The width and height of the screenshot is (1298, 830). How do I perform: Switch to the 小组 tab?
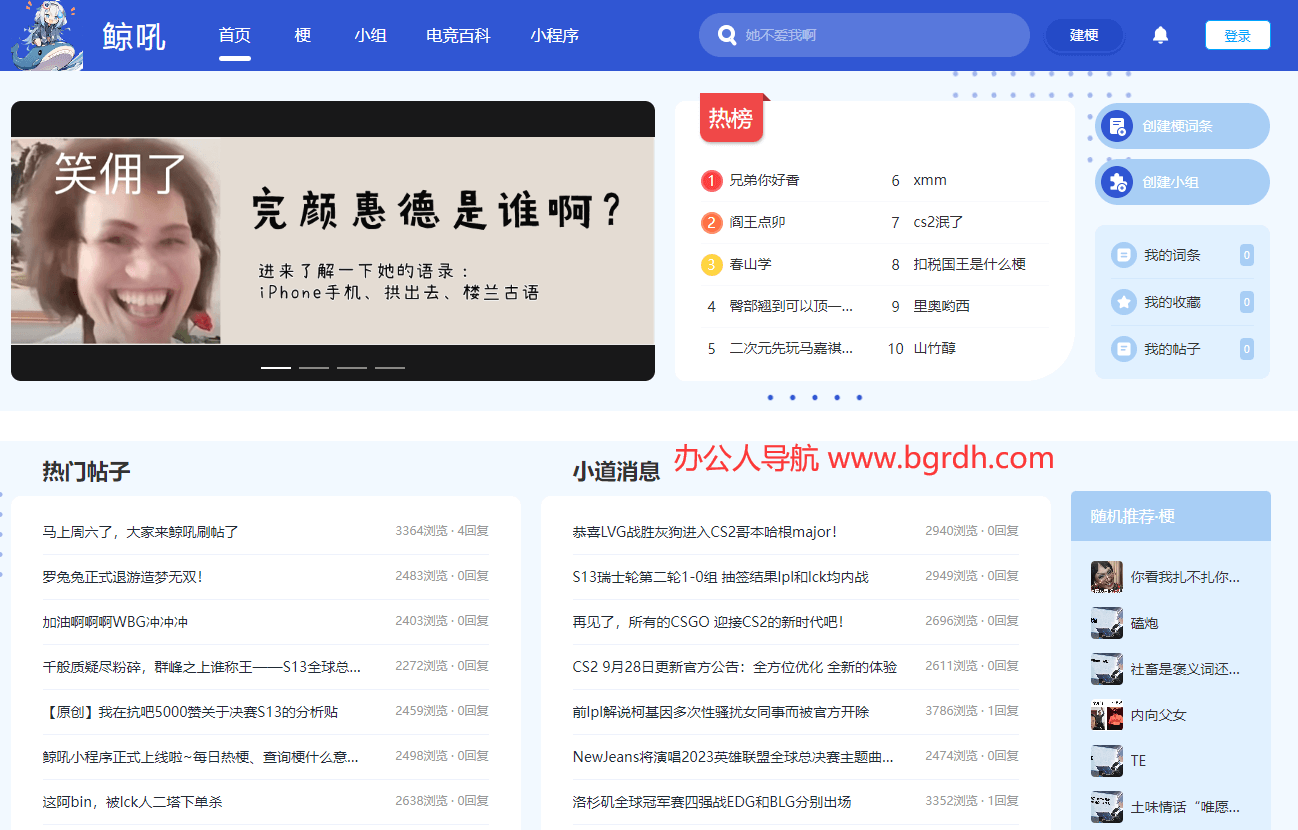click(370, 35)
